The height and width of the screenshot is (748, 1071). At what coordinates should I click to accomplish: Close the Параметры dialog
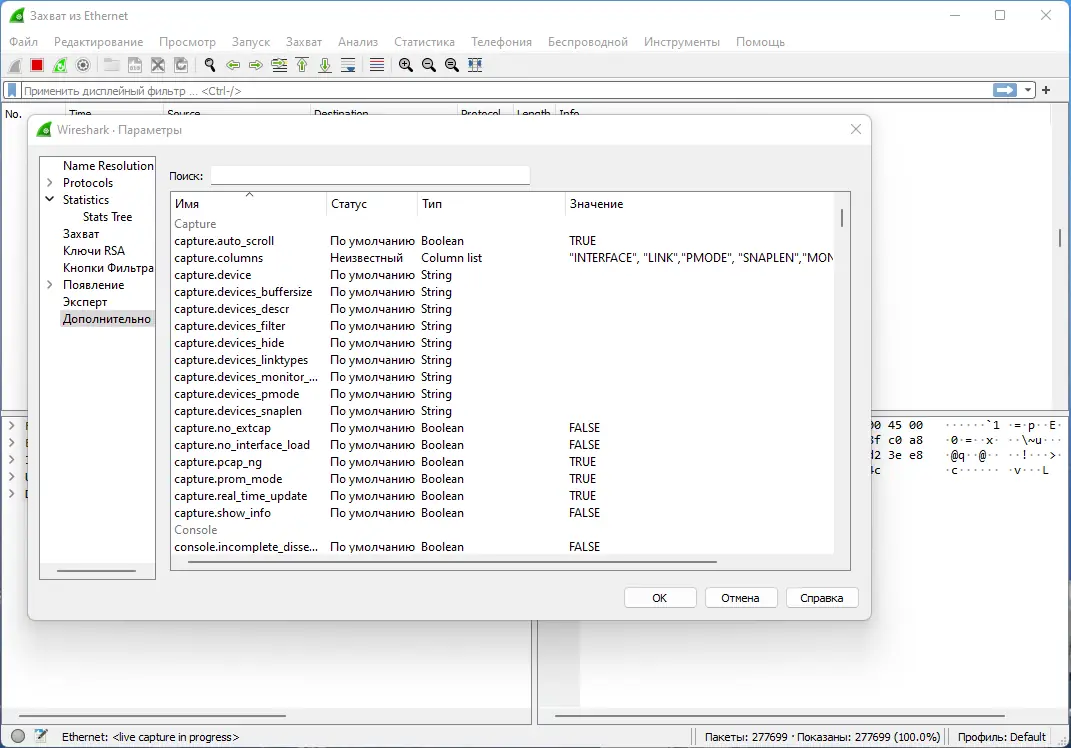856,129
